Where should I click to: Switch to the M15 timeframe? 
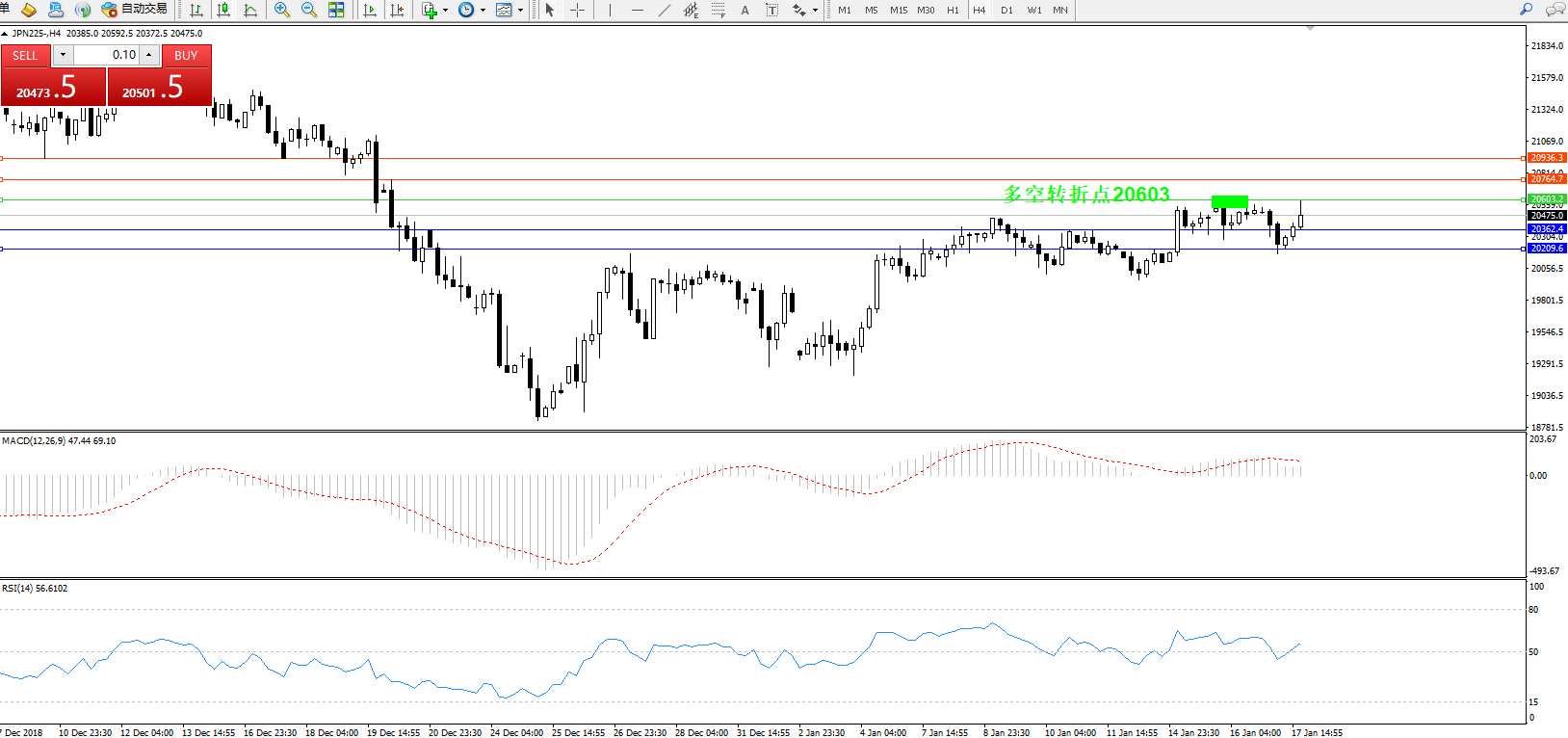(x=898, y=10)
